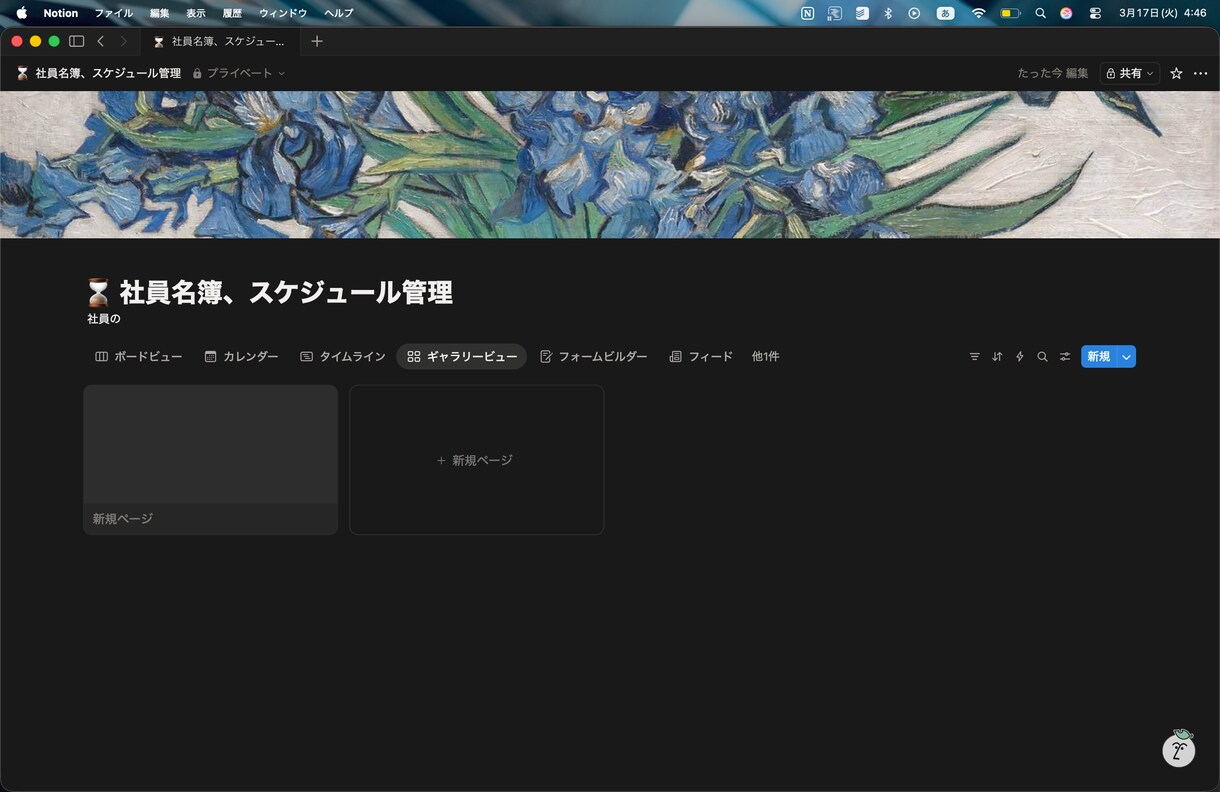Click the 社員の description text
1220x792 pixels.
point(104,319)
